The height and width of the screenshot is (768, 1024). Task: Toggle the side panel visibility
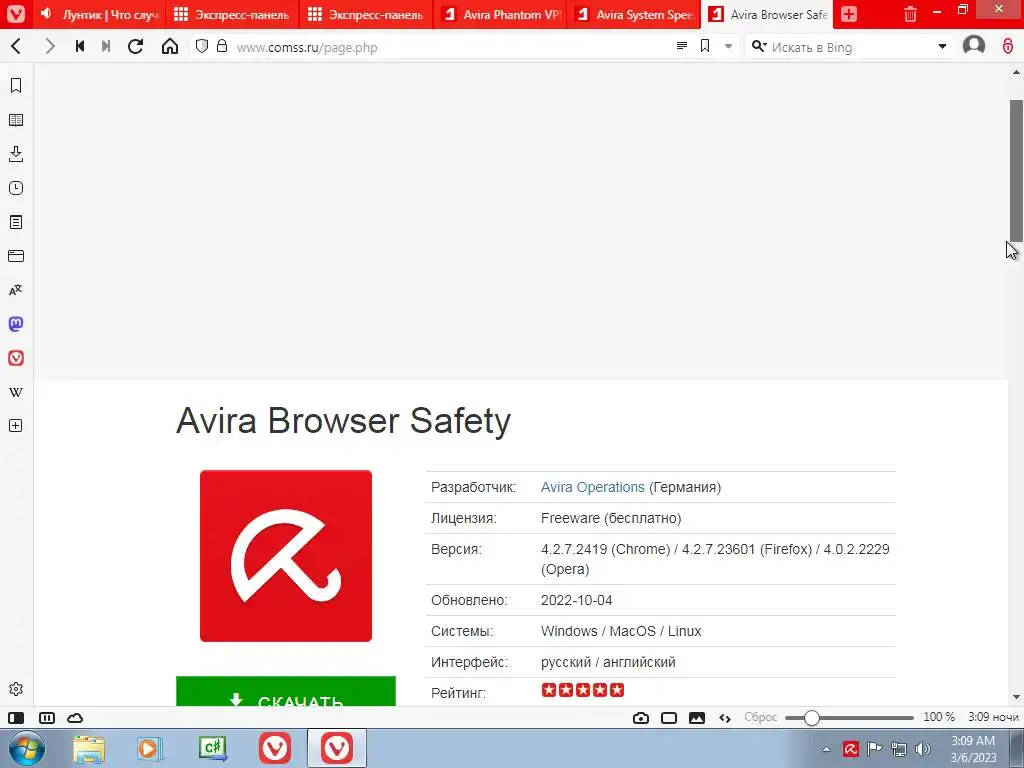click(16, 718)
